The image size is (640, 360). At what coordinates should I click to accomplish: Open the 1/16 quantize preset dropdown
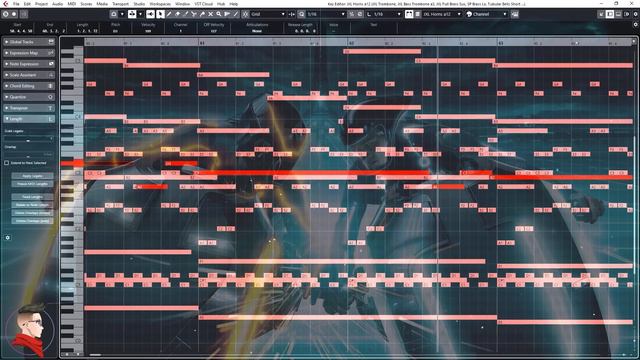(325, 14)
